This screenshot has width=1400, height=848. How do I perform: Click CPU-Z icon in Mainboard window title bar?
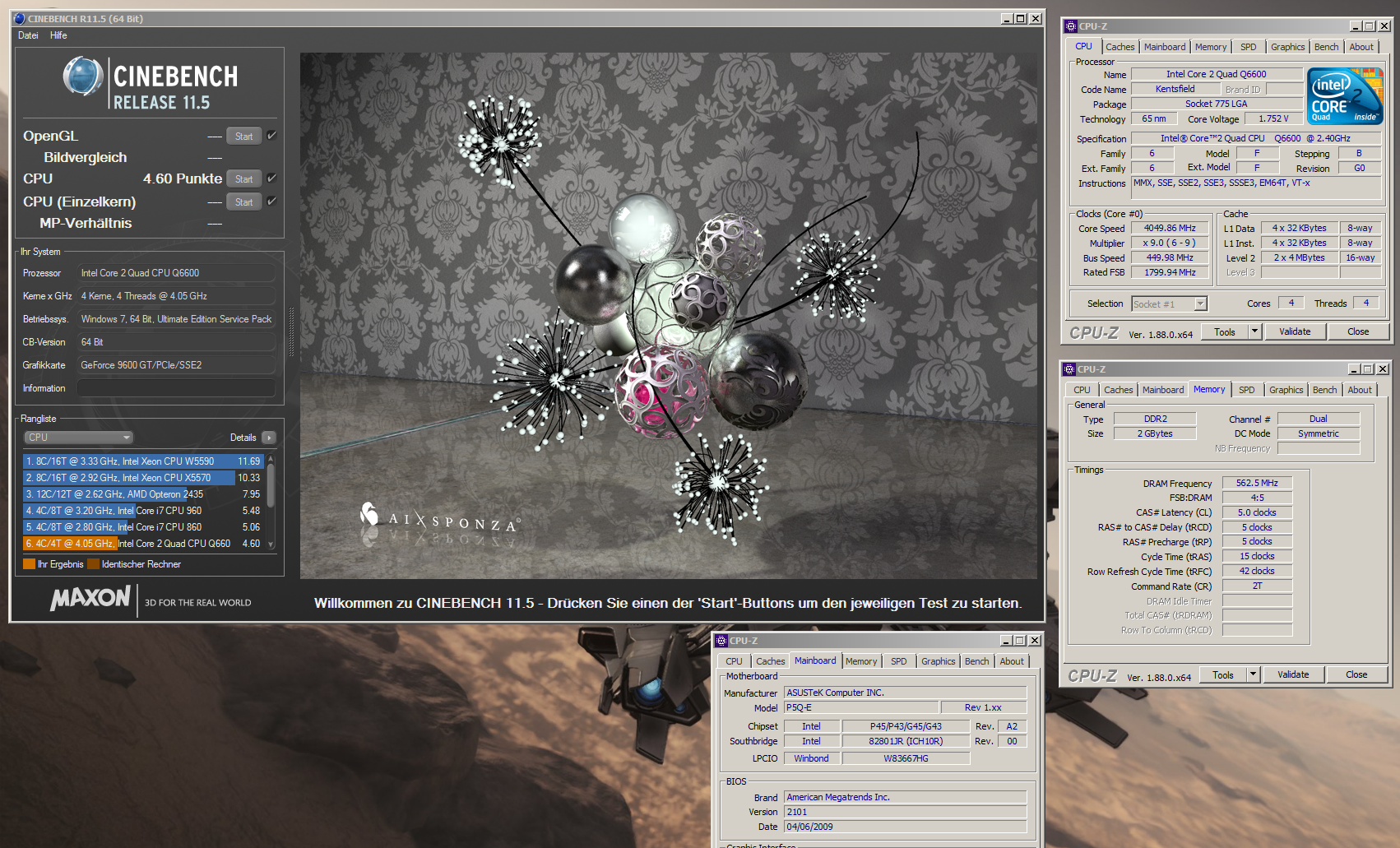(x=721, y=641)
